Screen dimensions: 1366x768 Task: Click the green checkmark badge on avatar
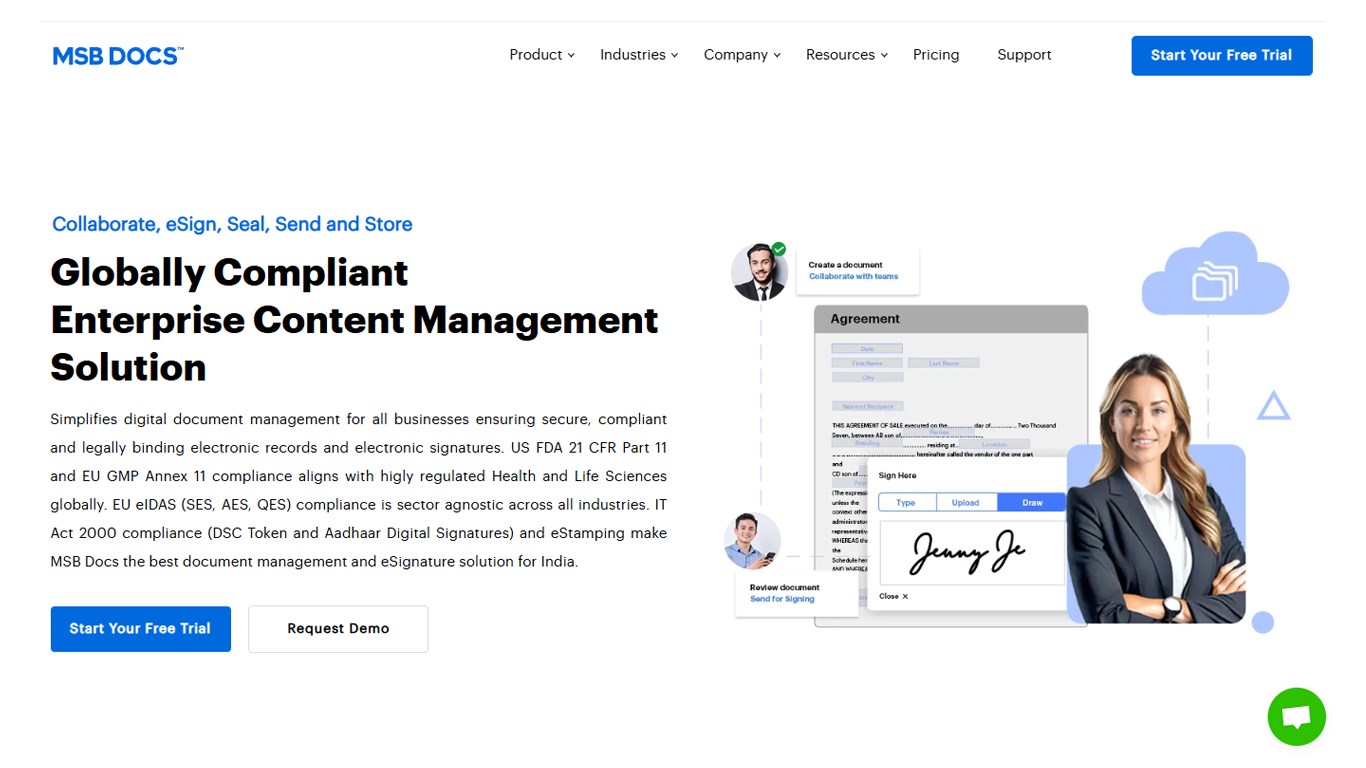coord(779,249)
